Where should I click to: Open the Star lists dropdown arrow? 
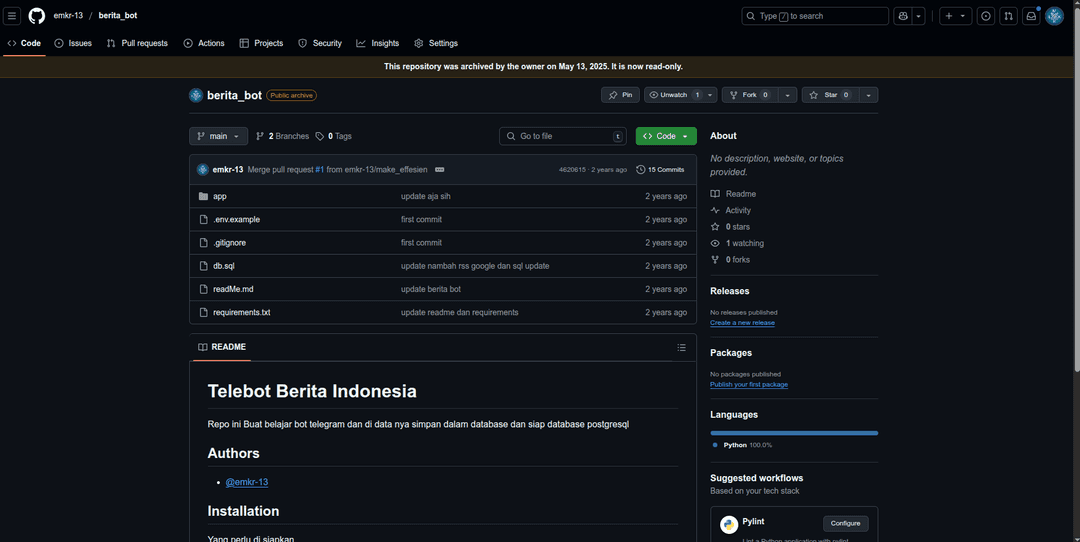click(868, 95)
